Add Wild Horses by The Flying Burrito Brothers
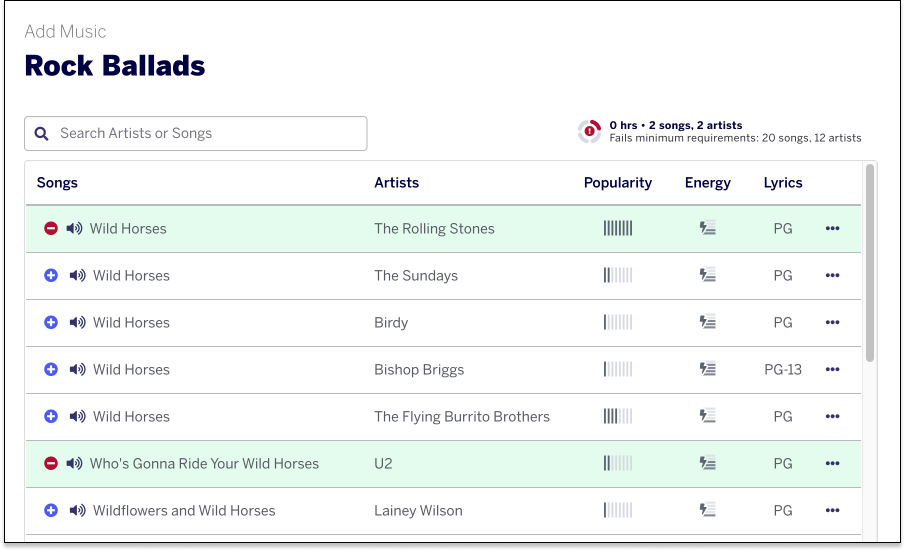 51,417
